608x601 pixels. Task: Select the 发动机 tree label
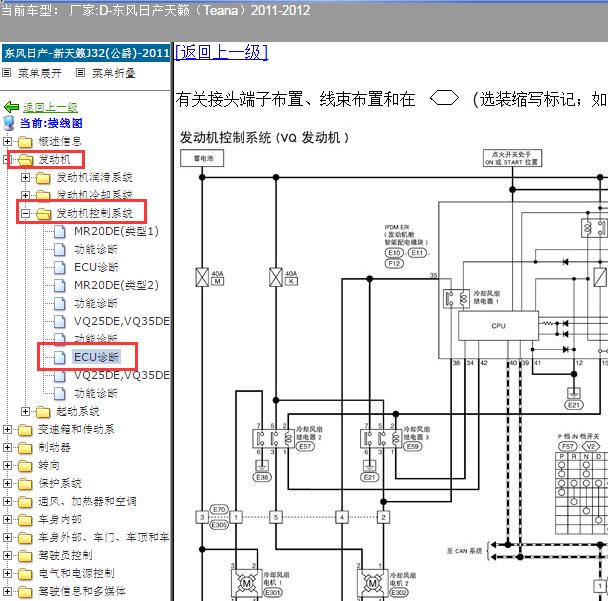(x=54, y=159)
